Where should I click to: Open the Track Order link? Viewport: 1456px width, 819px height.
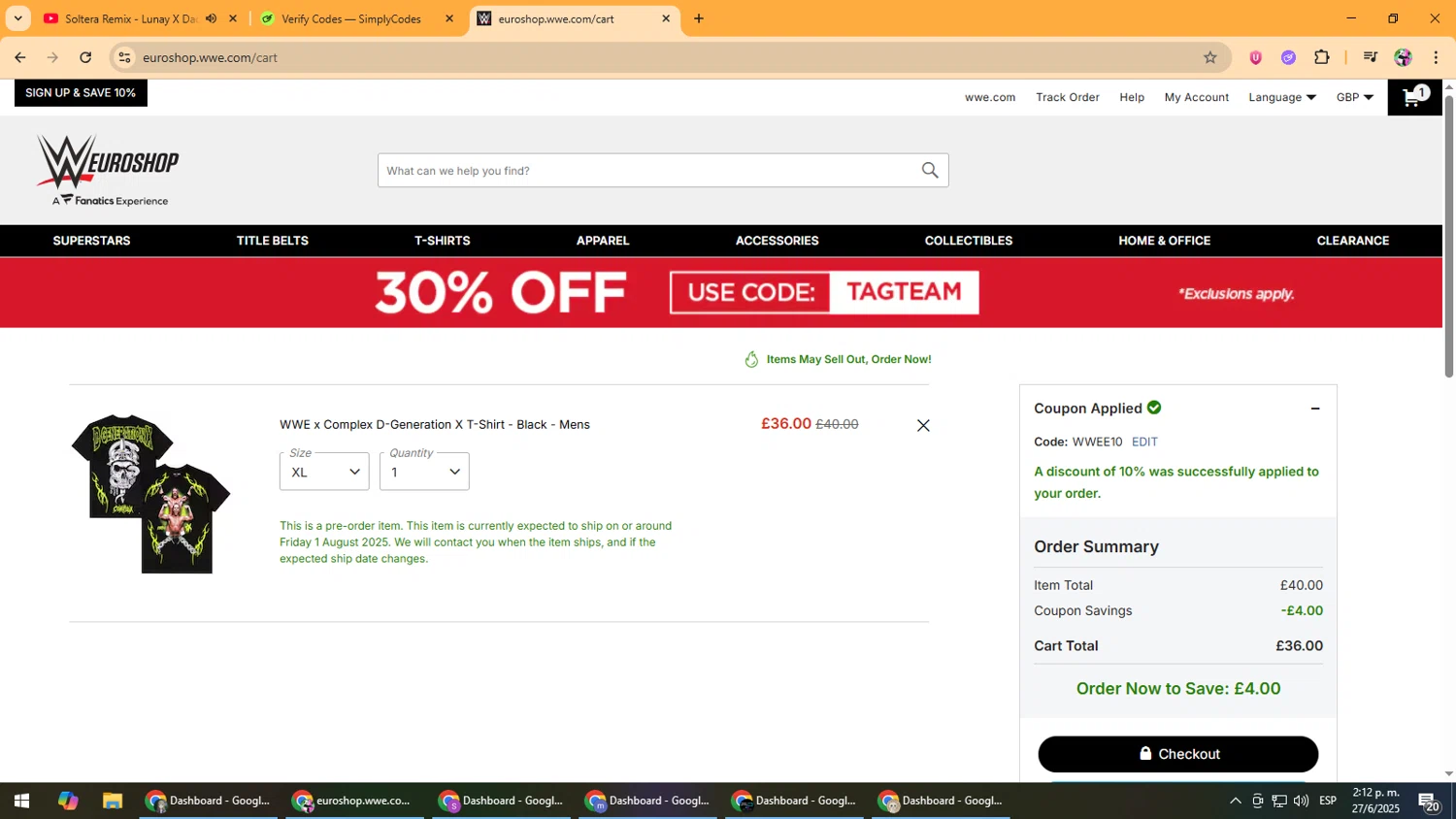tap(1067, 97)
